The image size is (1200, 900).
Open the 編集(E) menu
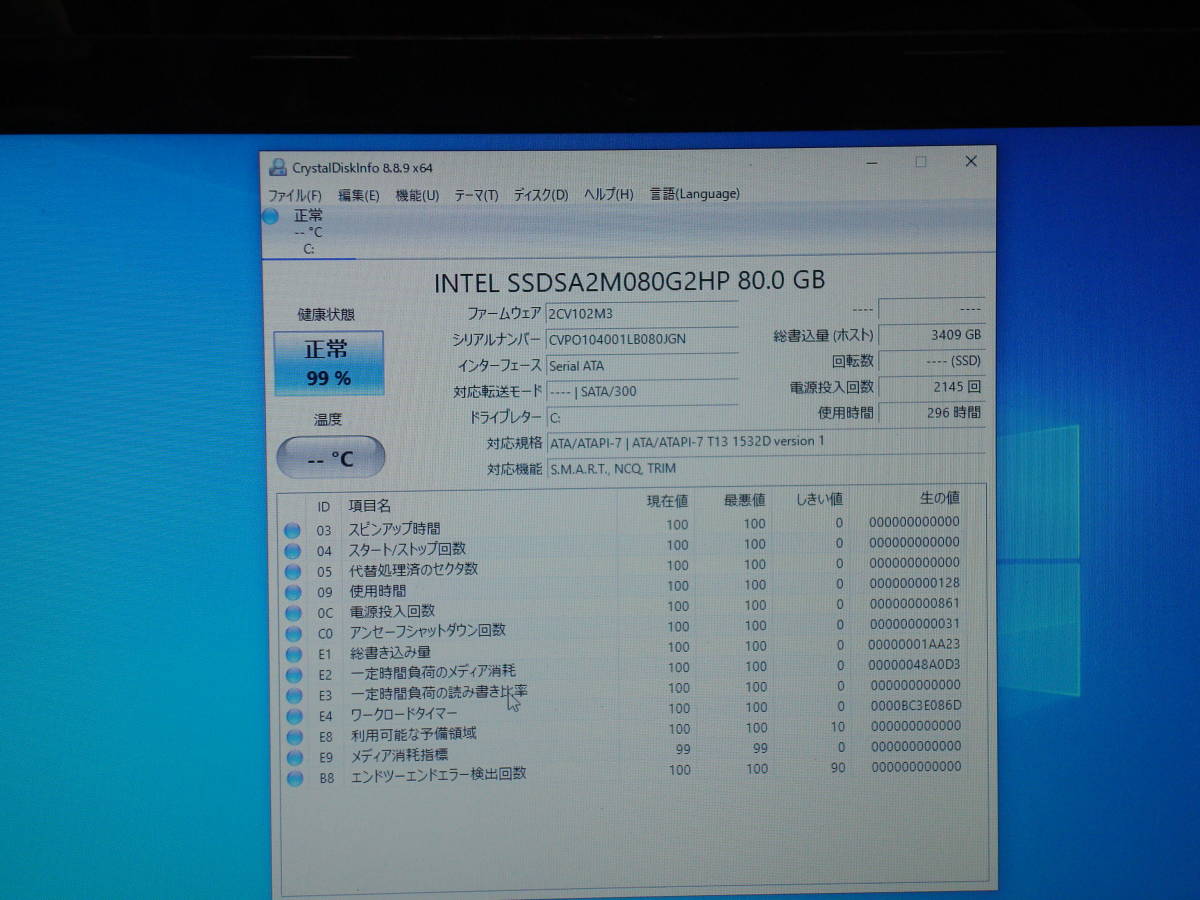[x=358, y=195]
